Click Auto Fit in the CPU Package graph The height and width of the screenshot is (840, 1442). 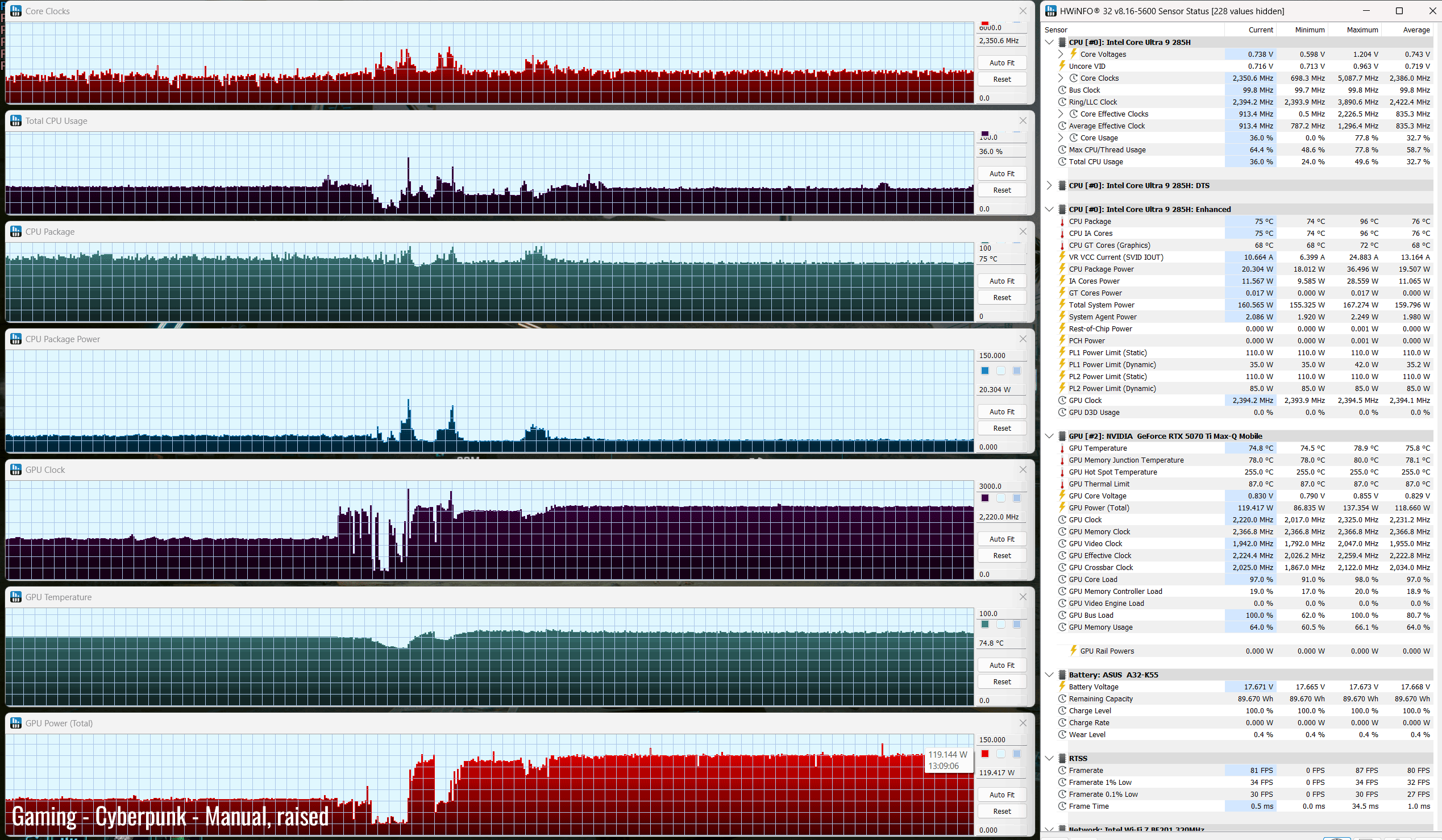click(1001, 281)
